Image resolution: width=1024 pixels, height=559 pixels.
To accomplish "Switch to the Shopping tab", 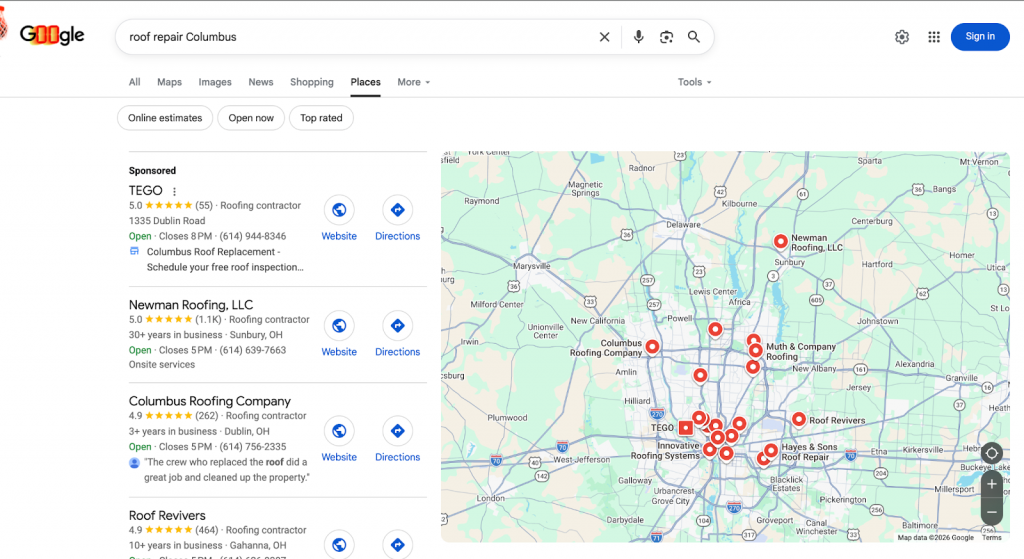I will point(312,82).
